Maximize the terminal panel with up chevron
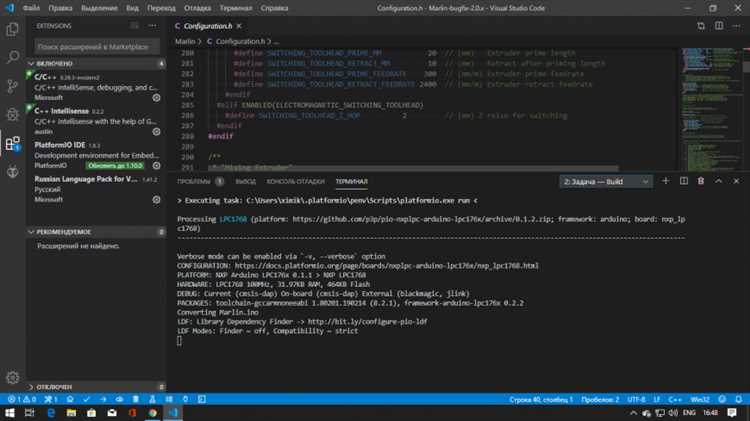 click(x=718, y=181)
